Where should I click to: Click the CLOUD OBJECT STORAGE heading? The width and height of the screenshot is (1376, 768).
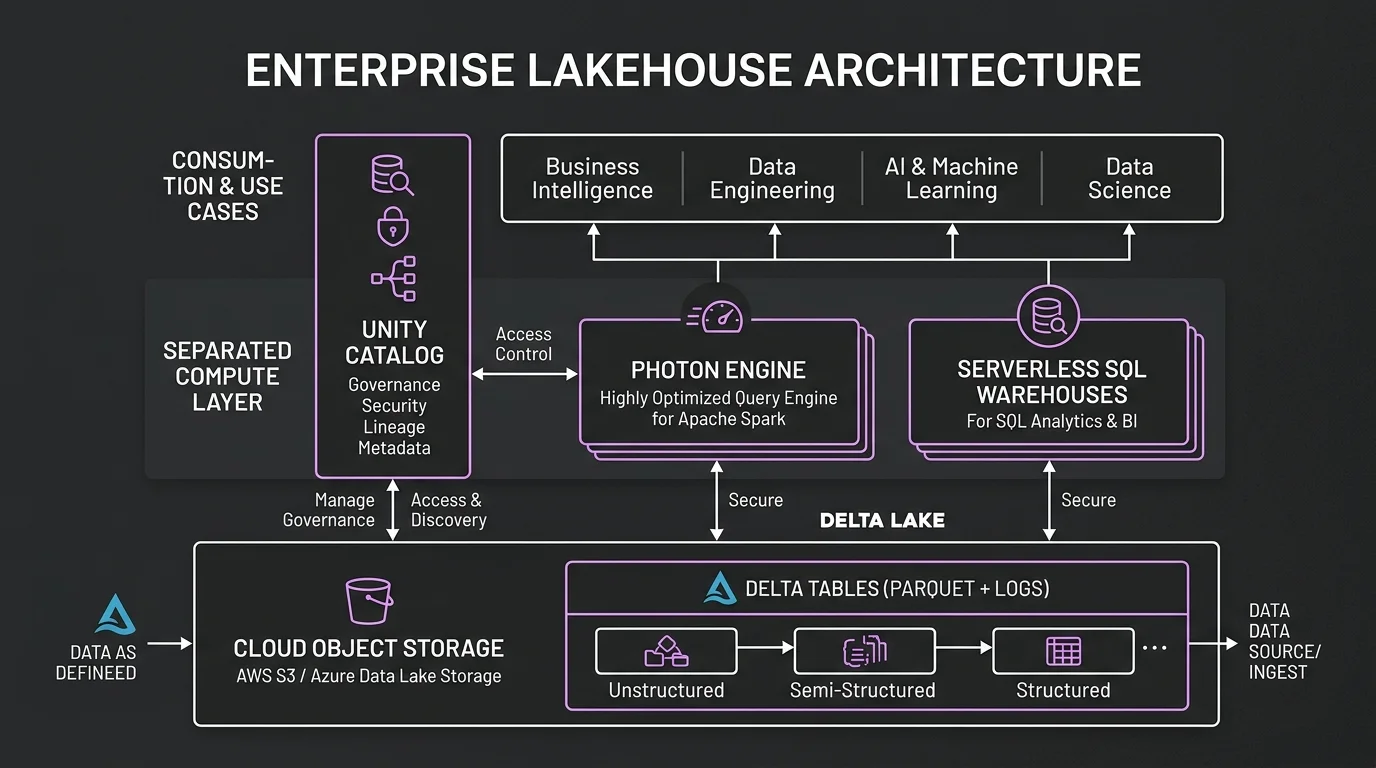pyautogui.click(x=369, y=648)
